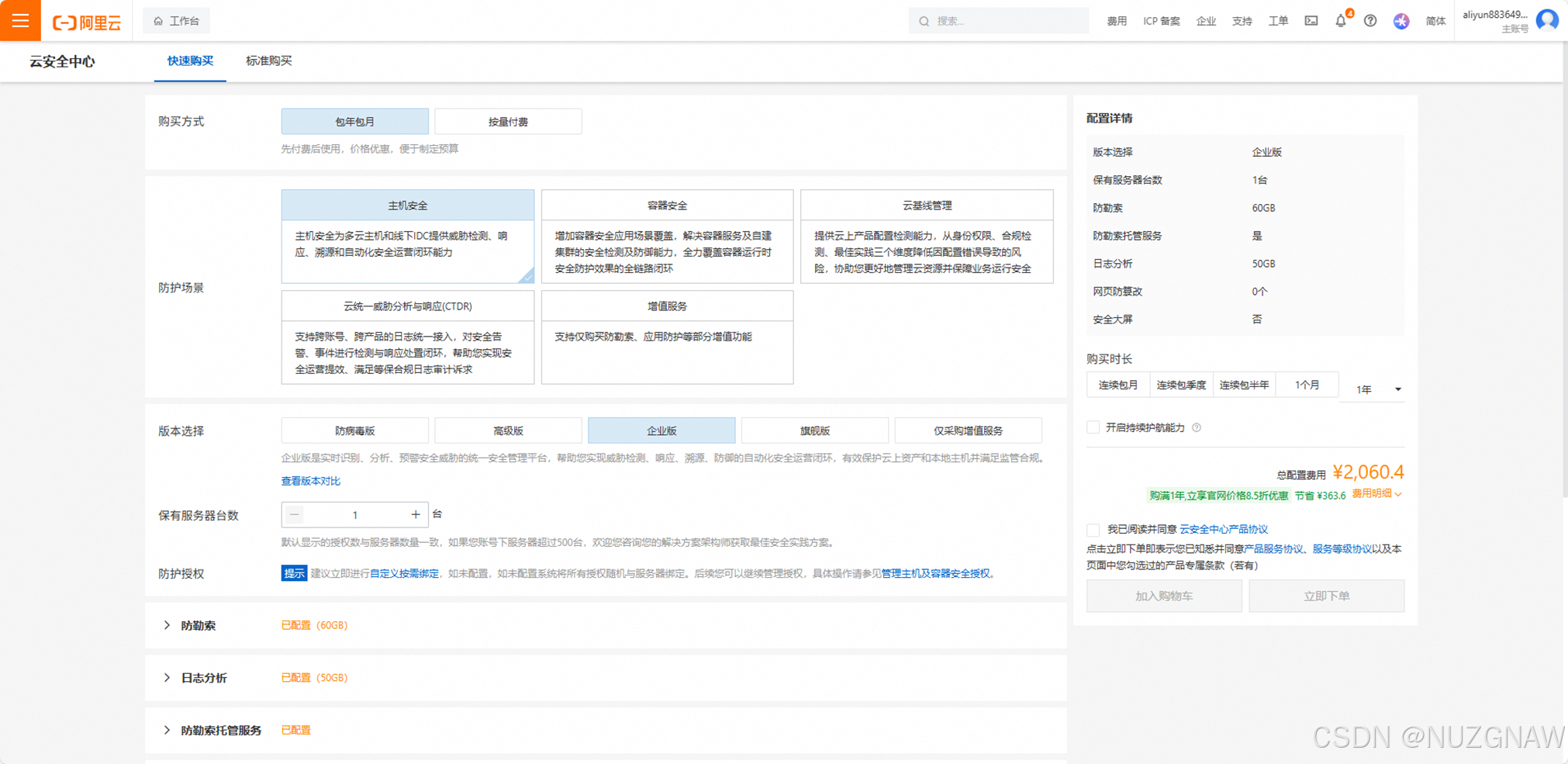Open the 费用 menu
The width and height of the screenshot is (1568, 764).
1117,21
